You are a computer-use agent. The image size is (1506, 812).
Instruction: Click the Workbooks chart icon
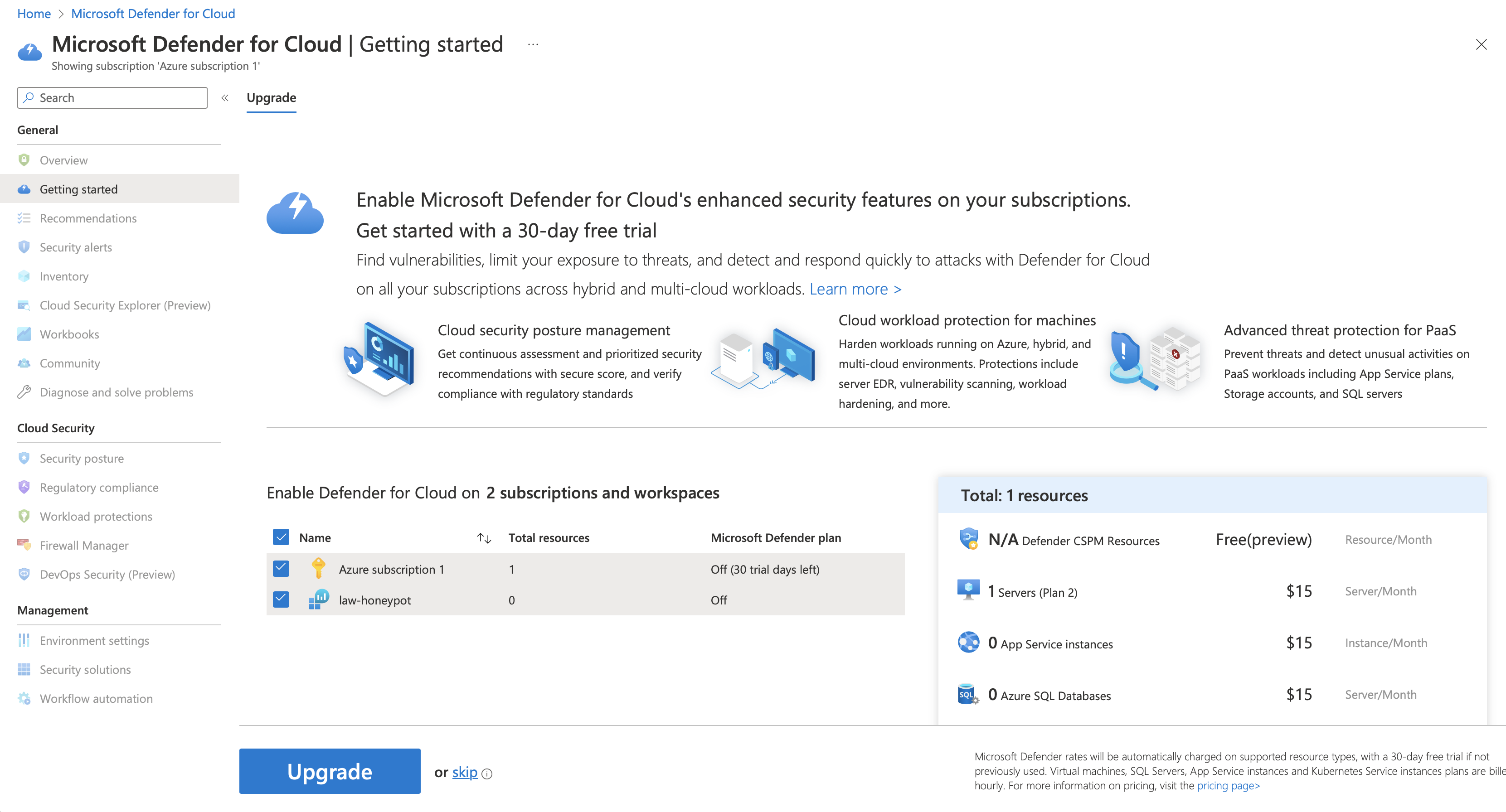[24, 334]
